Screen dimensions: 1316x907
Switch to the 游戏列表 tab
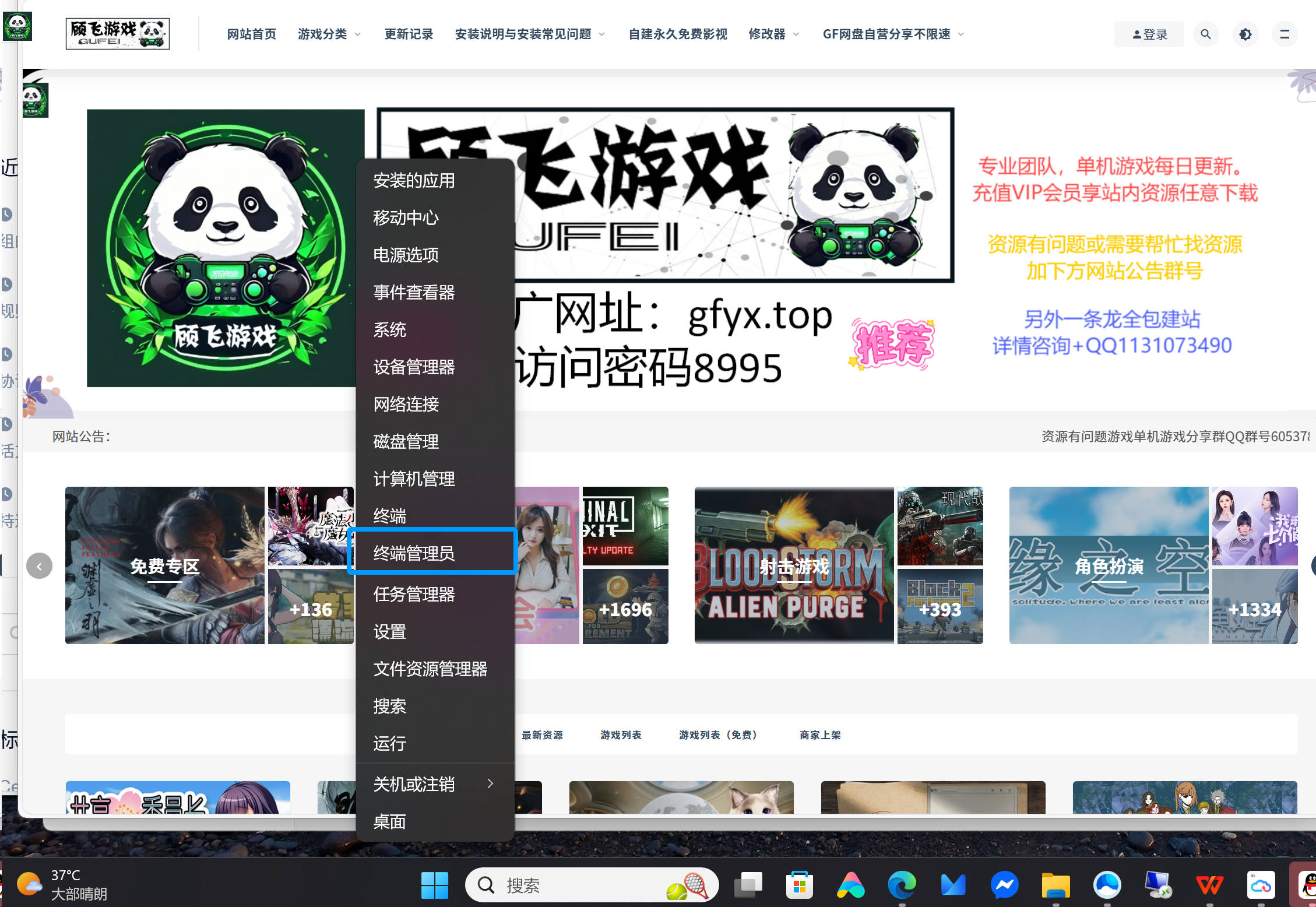coord(620,734)
